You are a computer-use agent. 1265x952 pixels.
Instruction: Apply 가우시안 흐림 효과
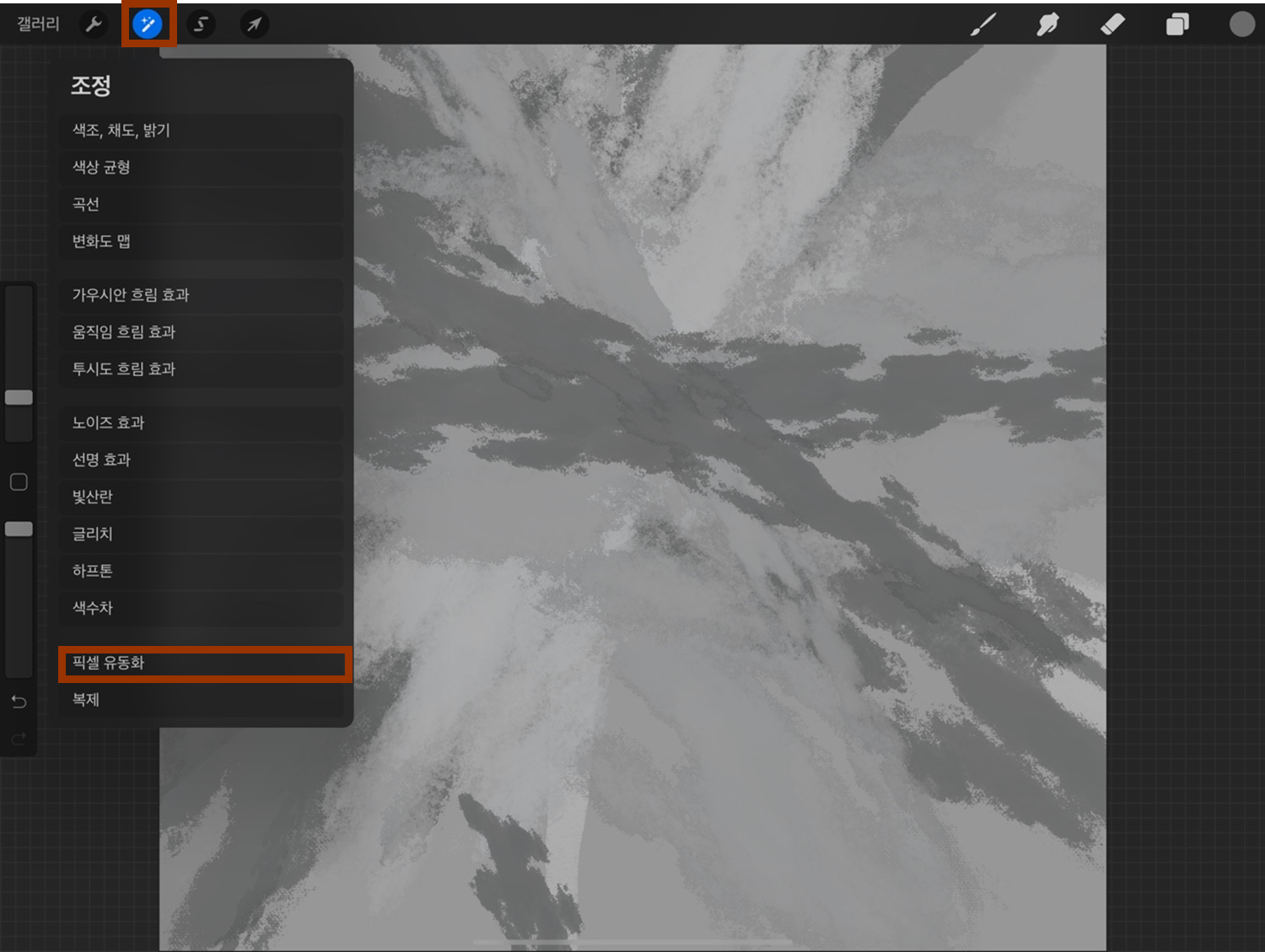[x=202, y=295]
